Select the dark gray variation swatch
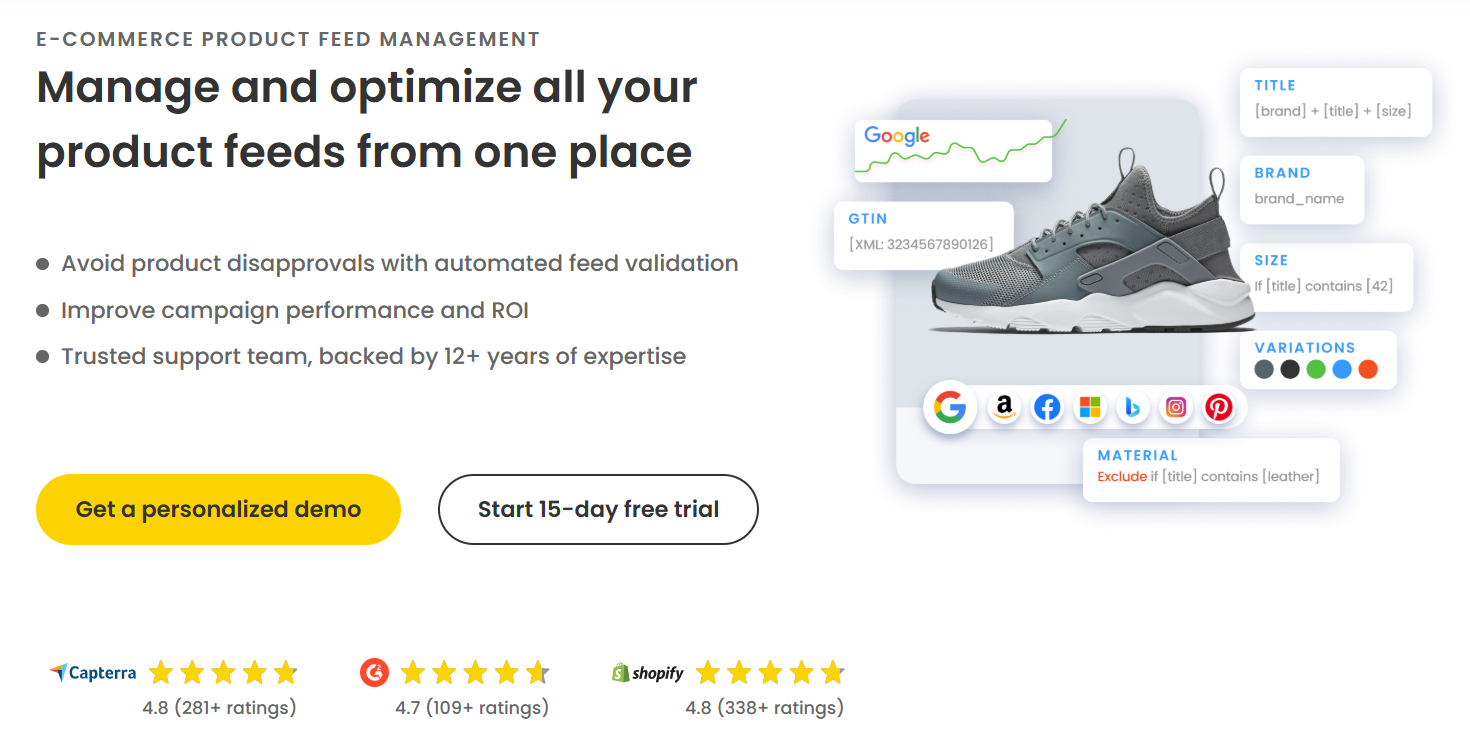The height and width of the screenshot is (744, 1470). pos(1264,369)
